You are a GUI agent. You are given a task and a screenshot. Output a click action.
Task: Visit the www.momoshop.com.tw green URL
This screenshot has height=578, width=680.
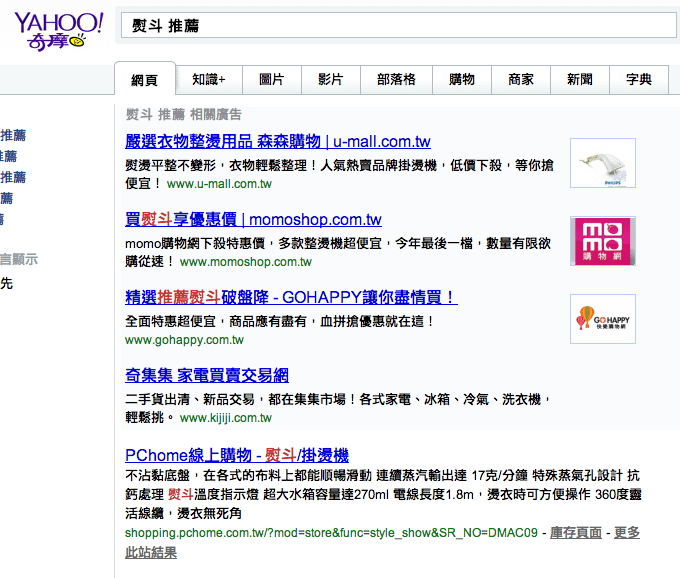(x=245, y=262)
